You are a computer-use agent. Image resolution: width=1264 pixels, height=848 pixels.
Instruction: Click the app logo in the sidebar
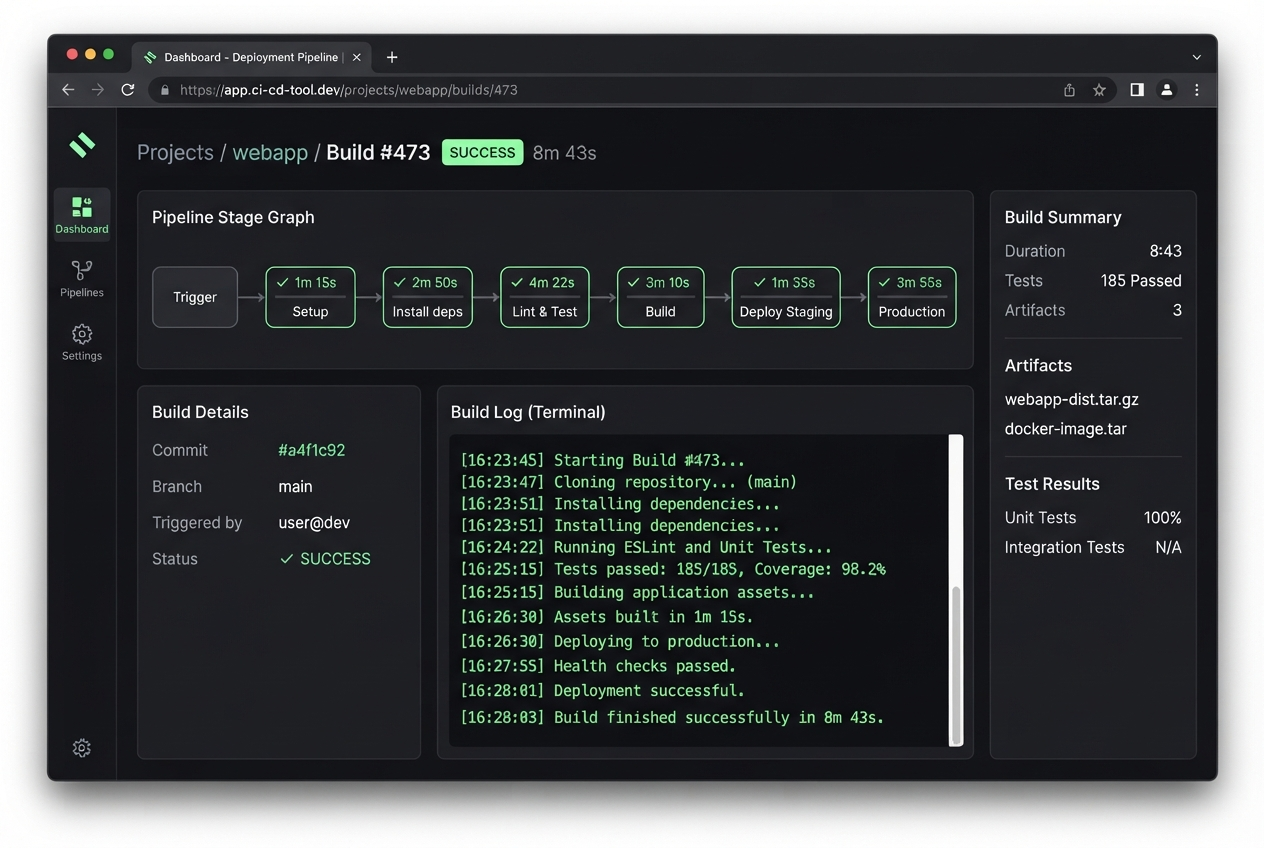(82, 145)
